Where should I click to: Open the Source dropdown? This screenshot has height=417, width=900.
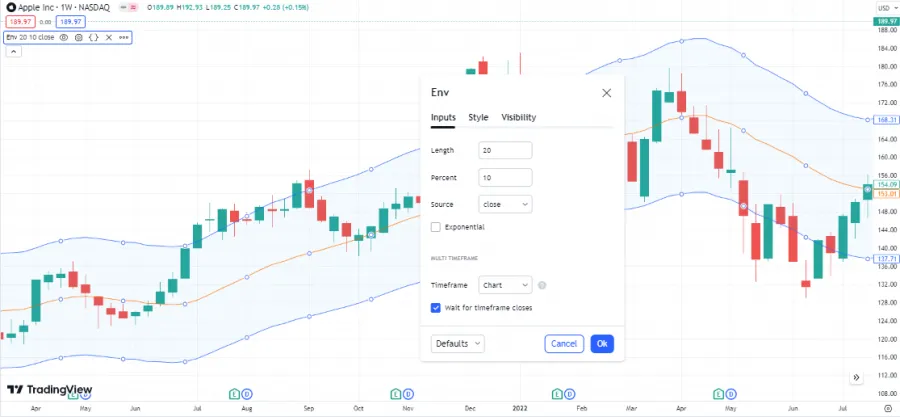[x=505, y=204]
